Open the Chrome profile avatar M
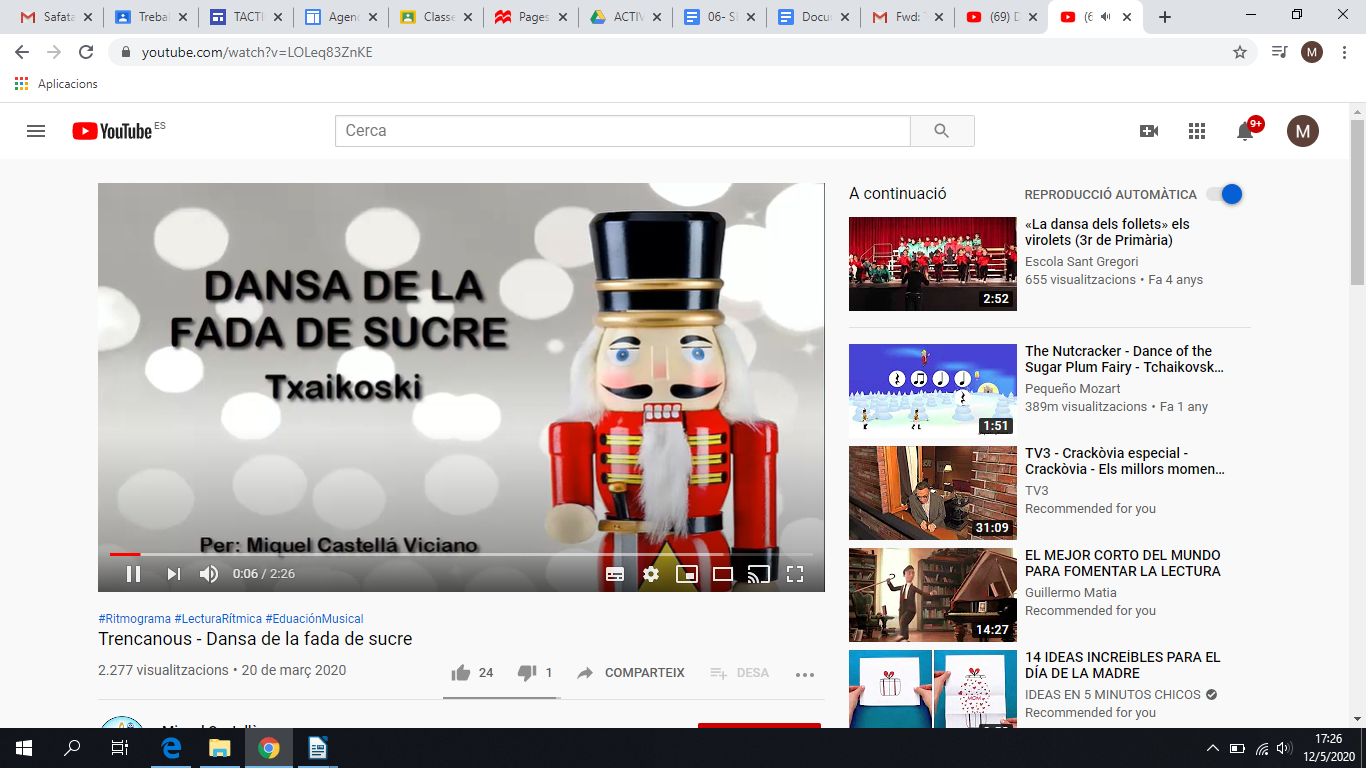 click(x=1312, y=52)
